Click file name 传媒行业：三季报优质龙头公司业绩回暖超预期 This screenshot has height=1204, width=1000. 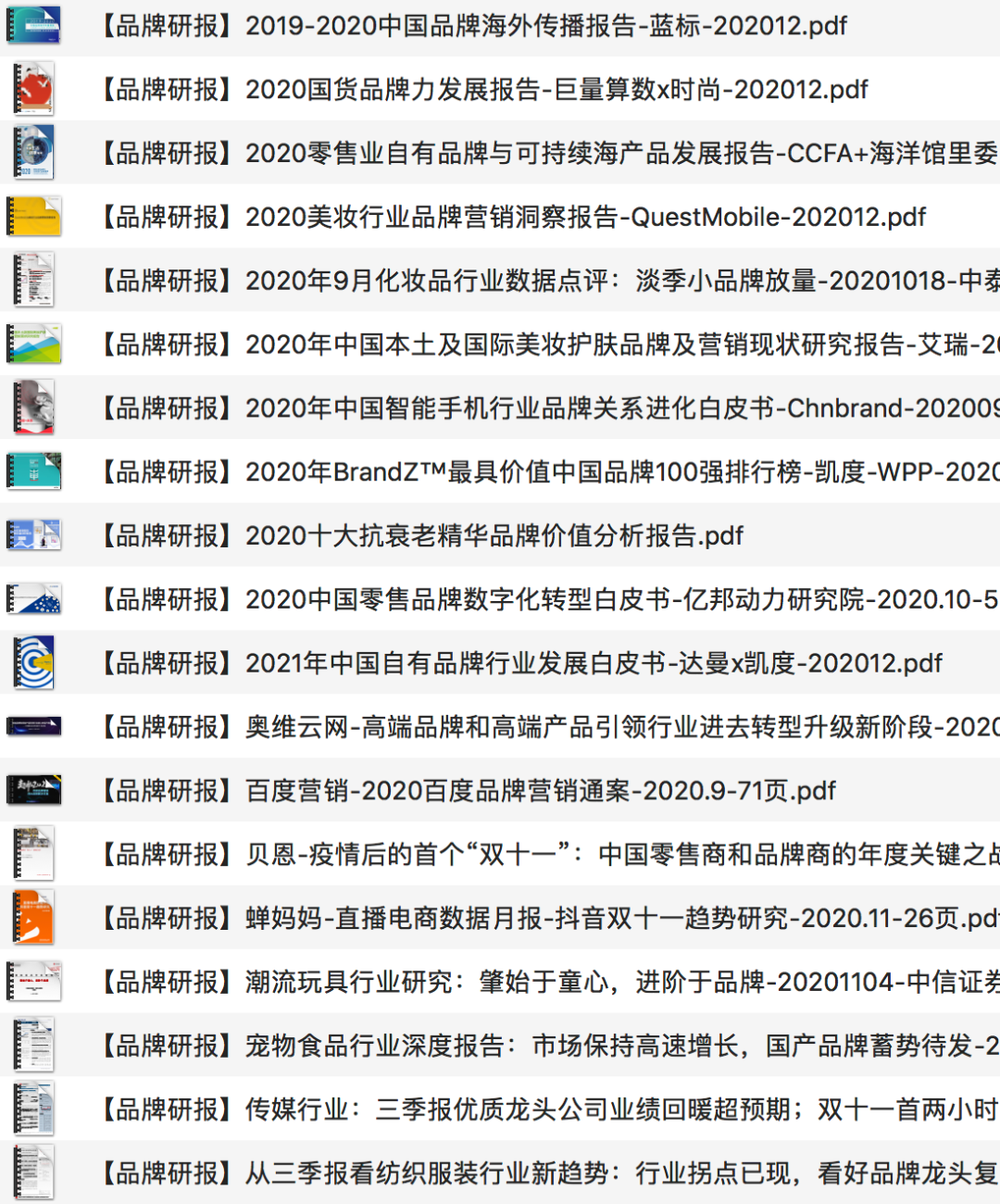click(547, 1110)
